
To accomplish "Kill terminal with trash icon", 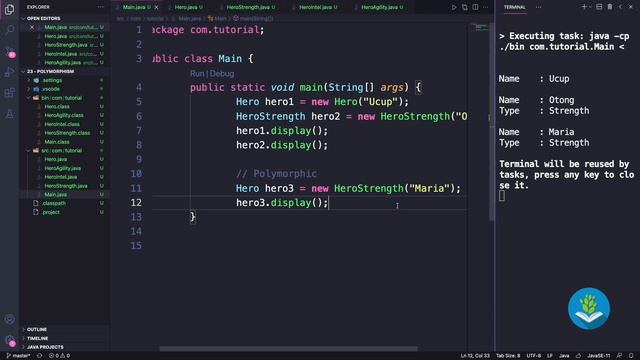I will coord(610,7).
